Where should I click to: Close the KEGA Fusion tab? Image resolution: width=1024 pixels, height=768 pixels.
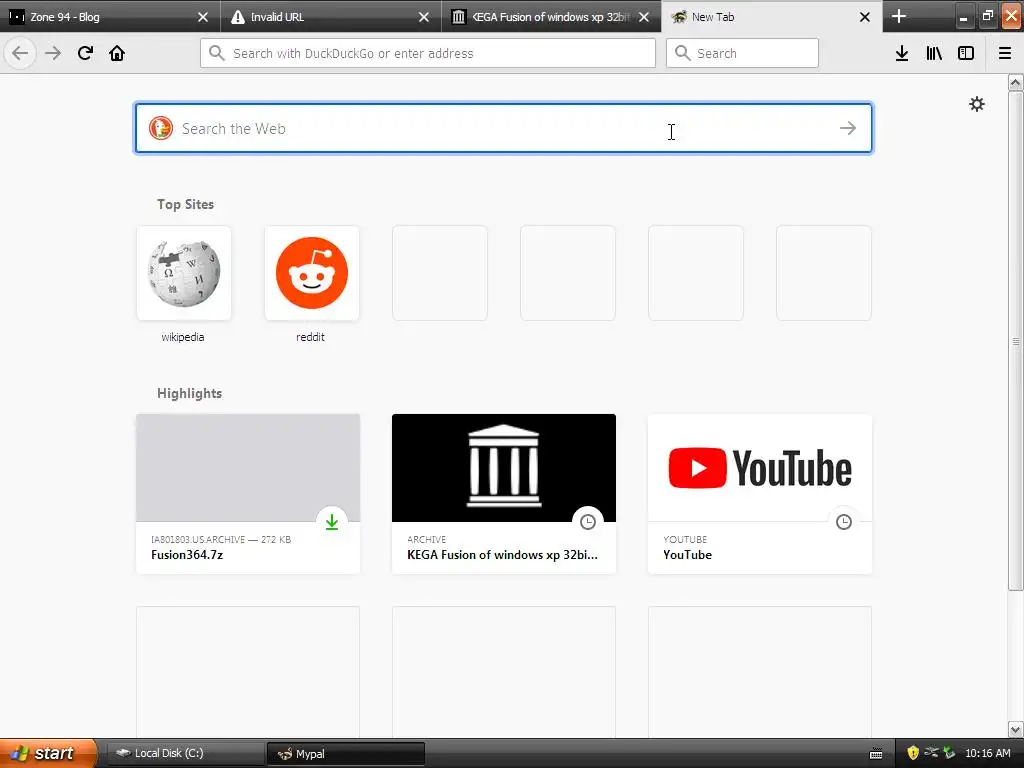pyautogui.click(x=644, y=17)
